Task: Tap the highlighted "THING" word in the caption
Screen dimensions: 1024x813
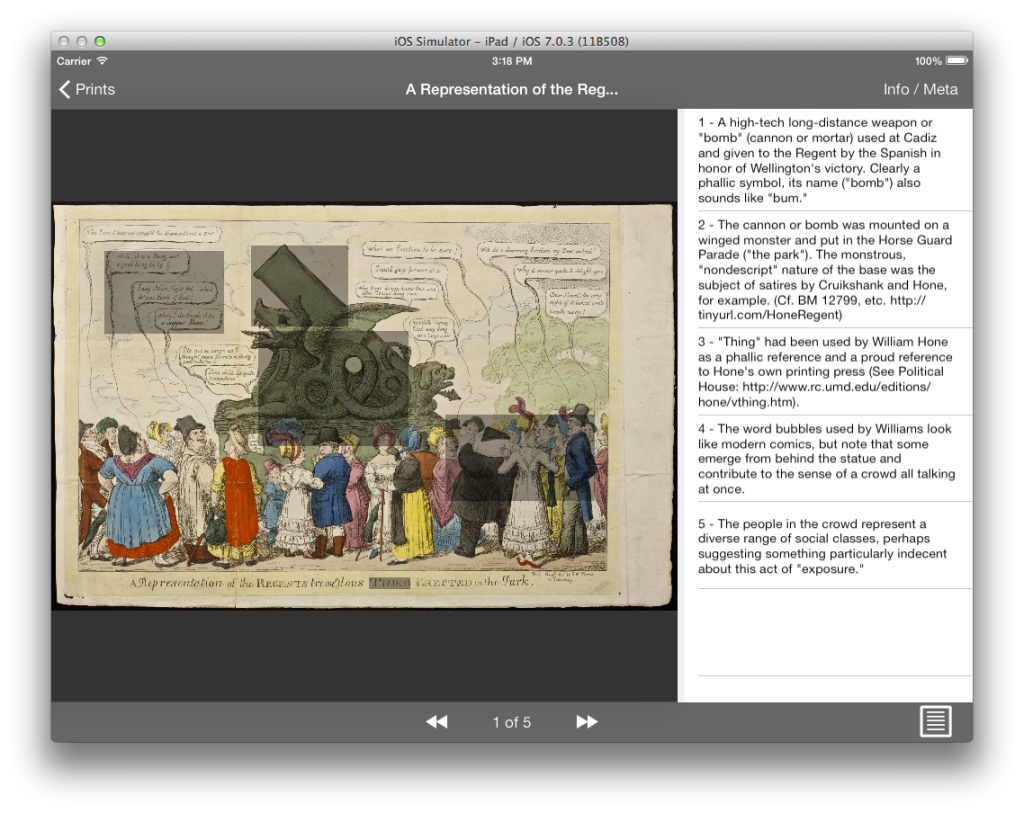Action: [x=390, y=582]
